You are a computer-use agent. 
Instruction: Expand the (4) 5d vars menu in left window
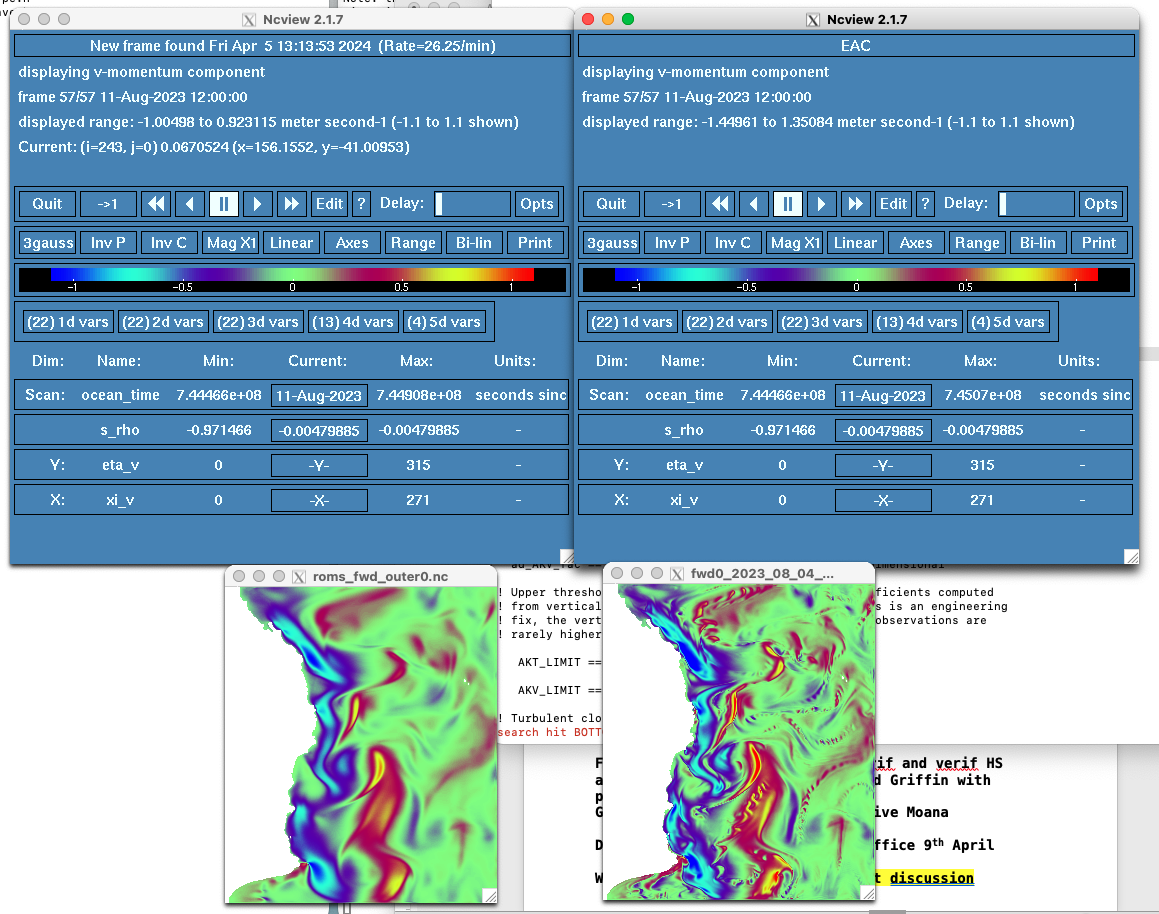[x=444, y=322]
